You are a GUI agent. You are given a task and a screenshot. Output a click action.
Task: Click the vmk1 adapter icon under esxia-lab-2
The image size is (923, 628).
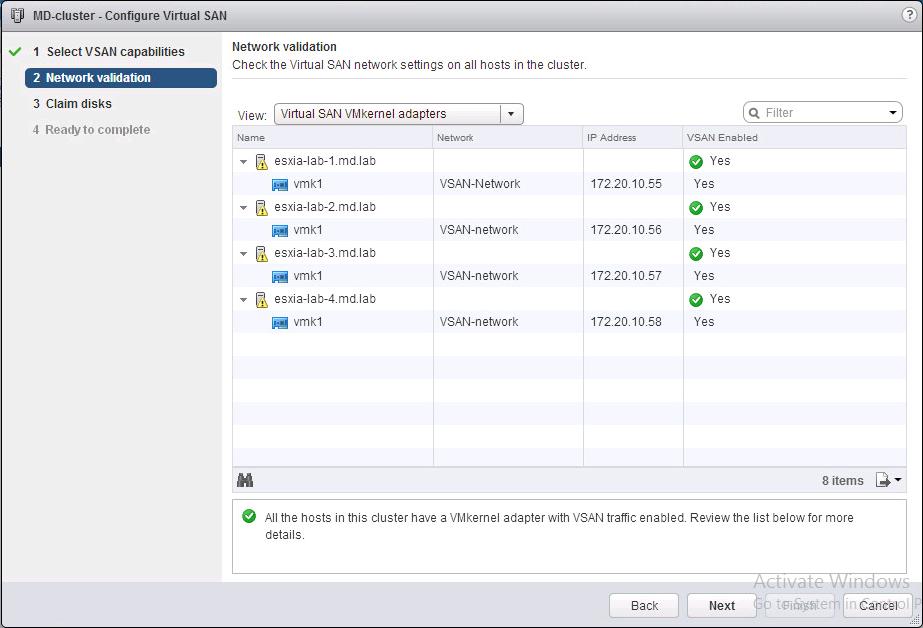click(x=280, y=230)
